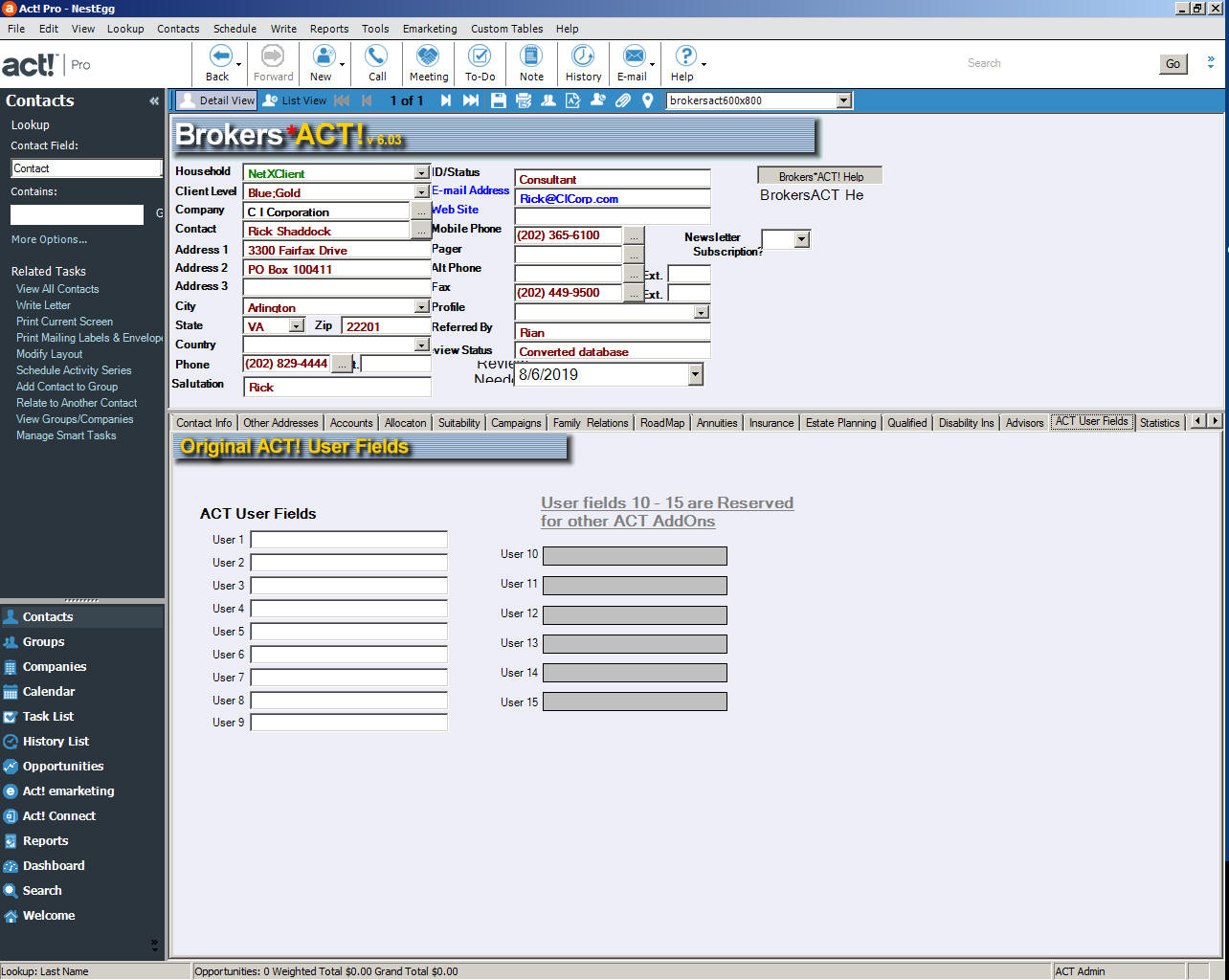Expand the Household dropdown
The height and width of the screenshot is (980, 1229).
(x=421, y=173)
